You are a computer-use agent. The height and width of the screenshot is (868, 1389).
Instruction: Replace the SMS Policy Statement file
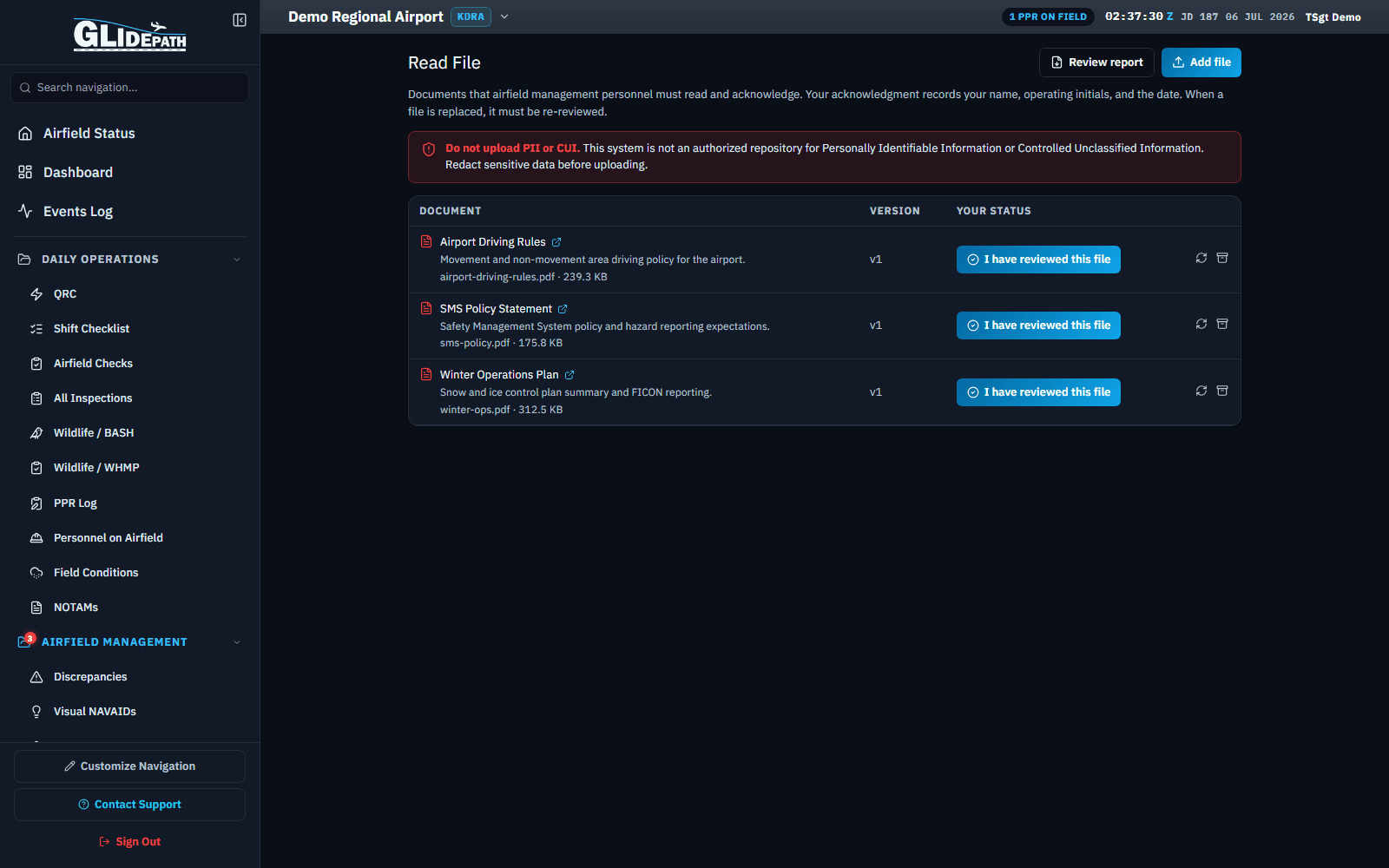point(1201,324)
